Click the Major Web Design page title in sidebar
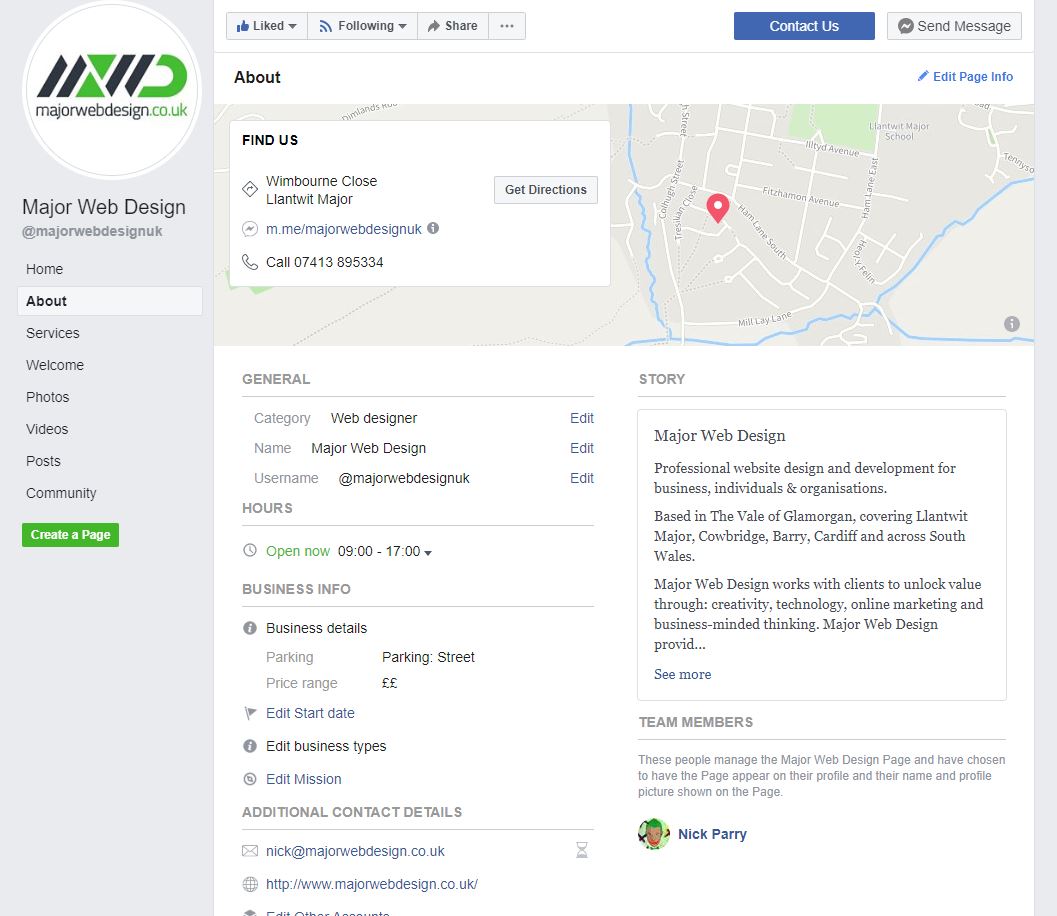 (104, 207)
